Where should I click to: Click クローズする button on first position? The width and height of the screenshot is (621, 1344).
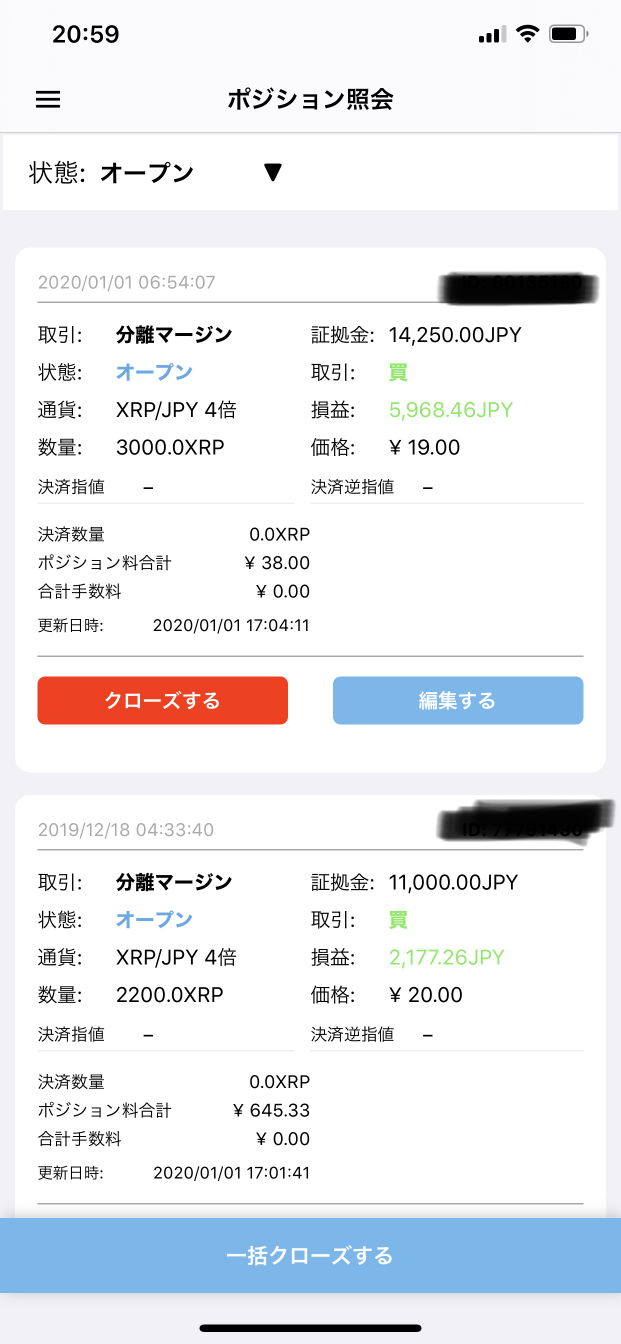163,700
